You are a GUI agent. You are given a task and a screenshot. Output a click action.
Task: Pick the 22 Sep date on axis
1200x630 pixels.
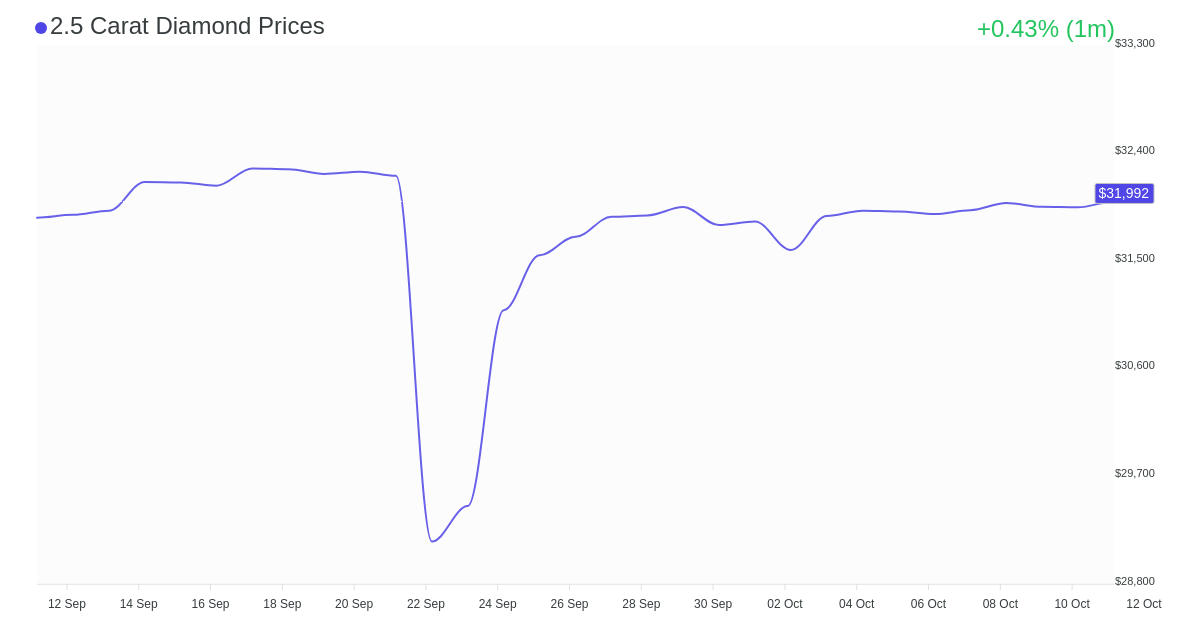click(x=426, y=604)
